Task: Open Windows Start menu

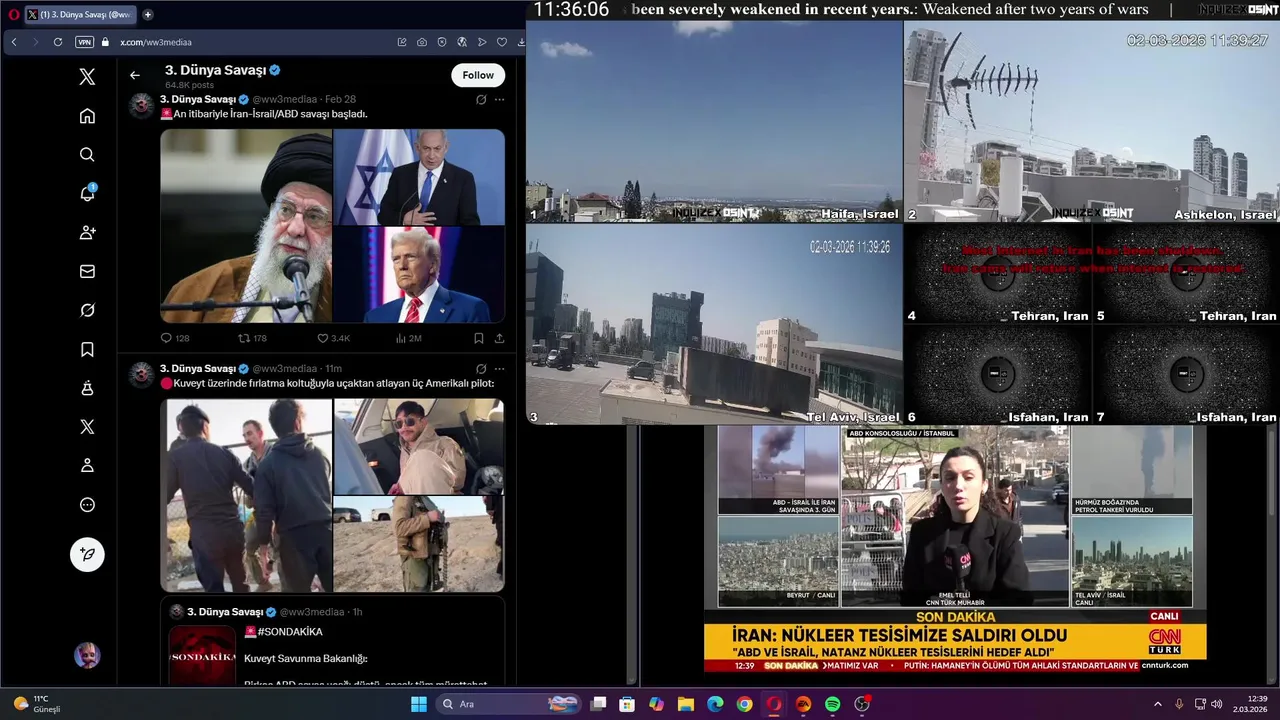Action: click(x=419, y=704)
